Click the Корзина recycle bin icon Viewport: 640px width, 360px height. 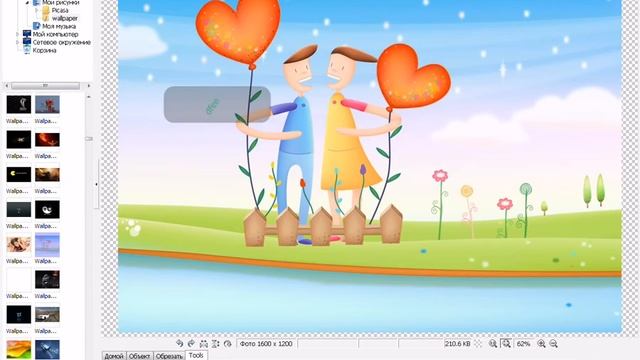27,50
